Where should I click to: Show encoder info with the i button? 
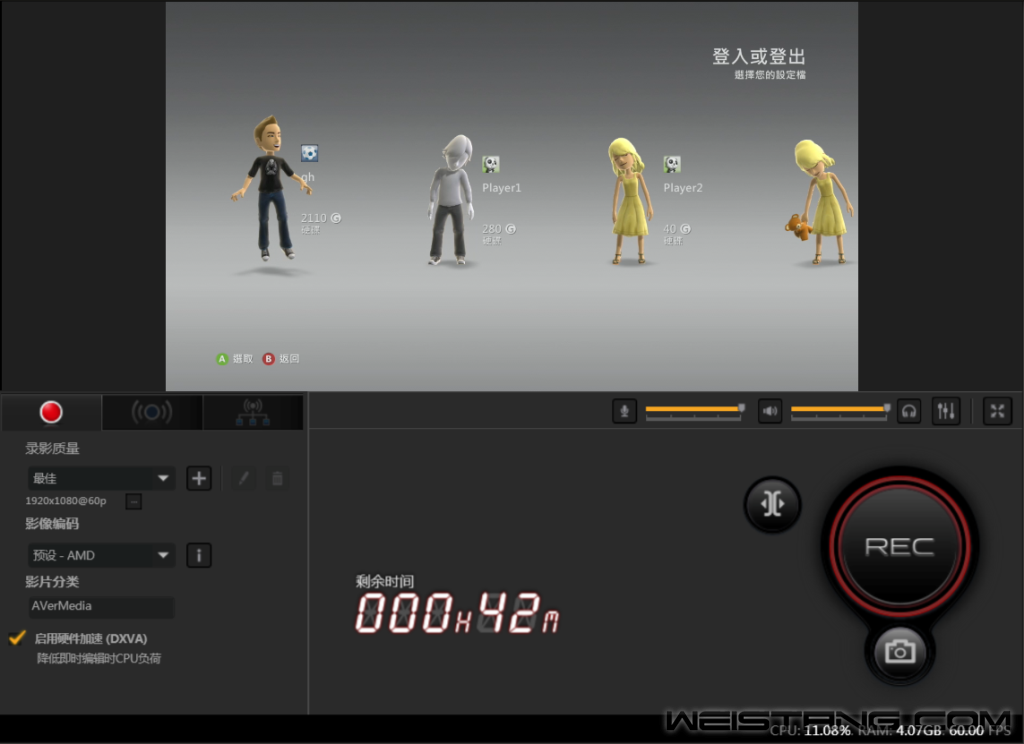coord(199,555)
